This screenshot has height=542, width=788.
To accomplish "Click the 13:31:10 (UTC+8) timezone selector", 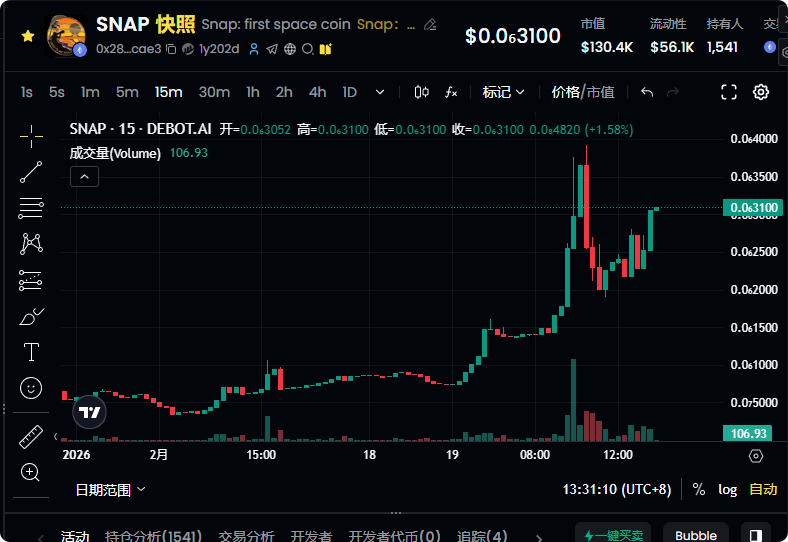I will click(x=617, y=489).
